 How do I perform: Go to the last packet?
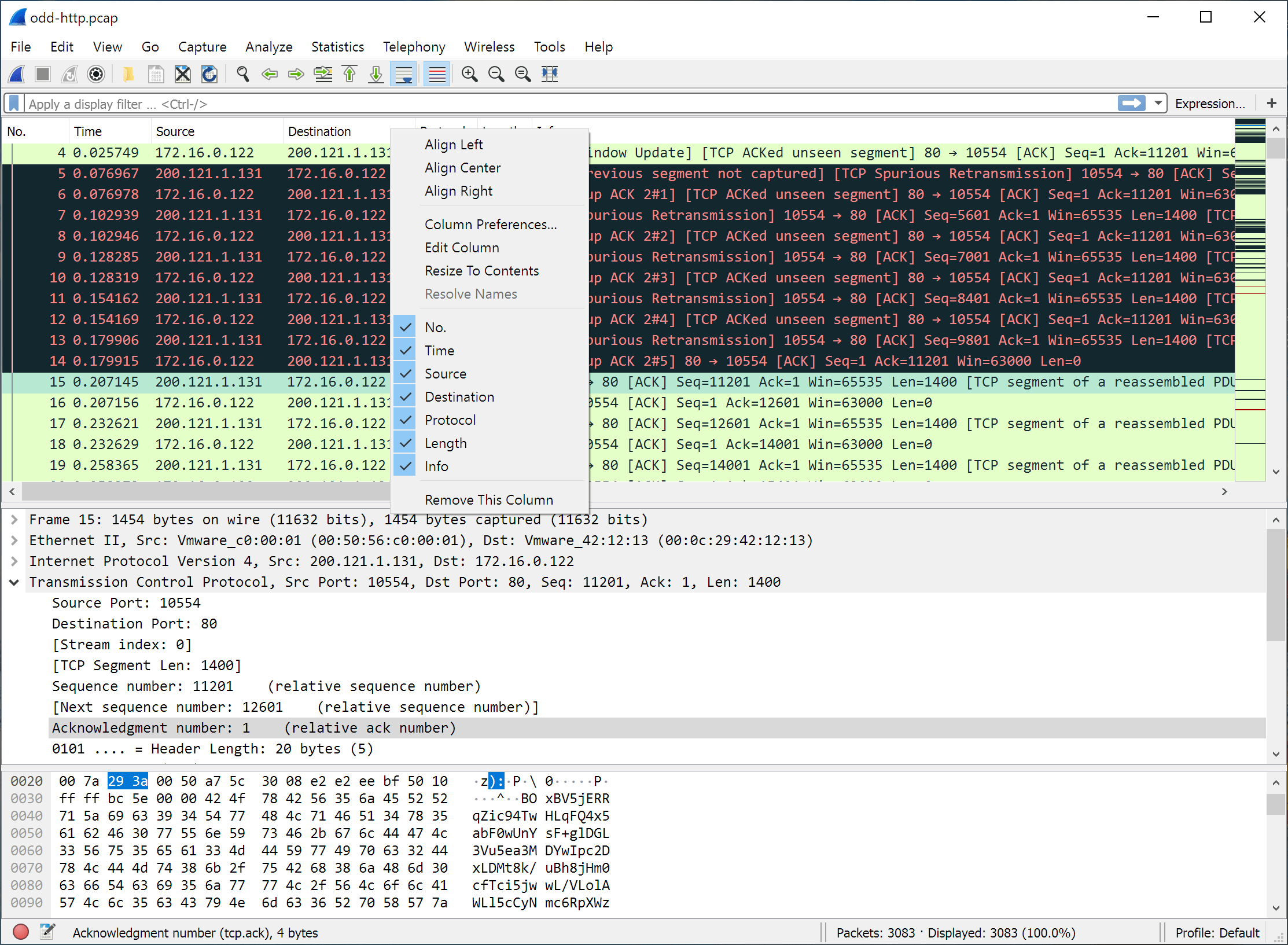click(x=376, y=74)
